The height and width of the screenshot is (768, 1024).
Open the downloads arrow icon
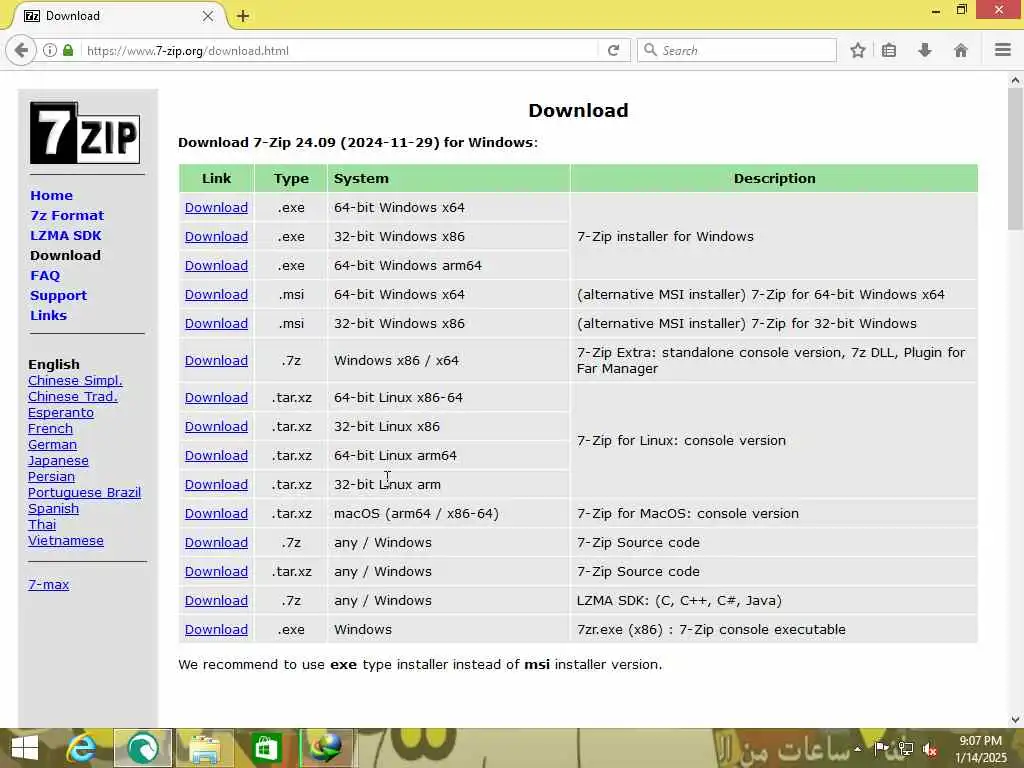point(925,50)
